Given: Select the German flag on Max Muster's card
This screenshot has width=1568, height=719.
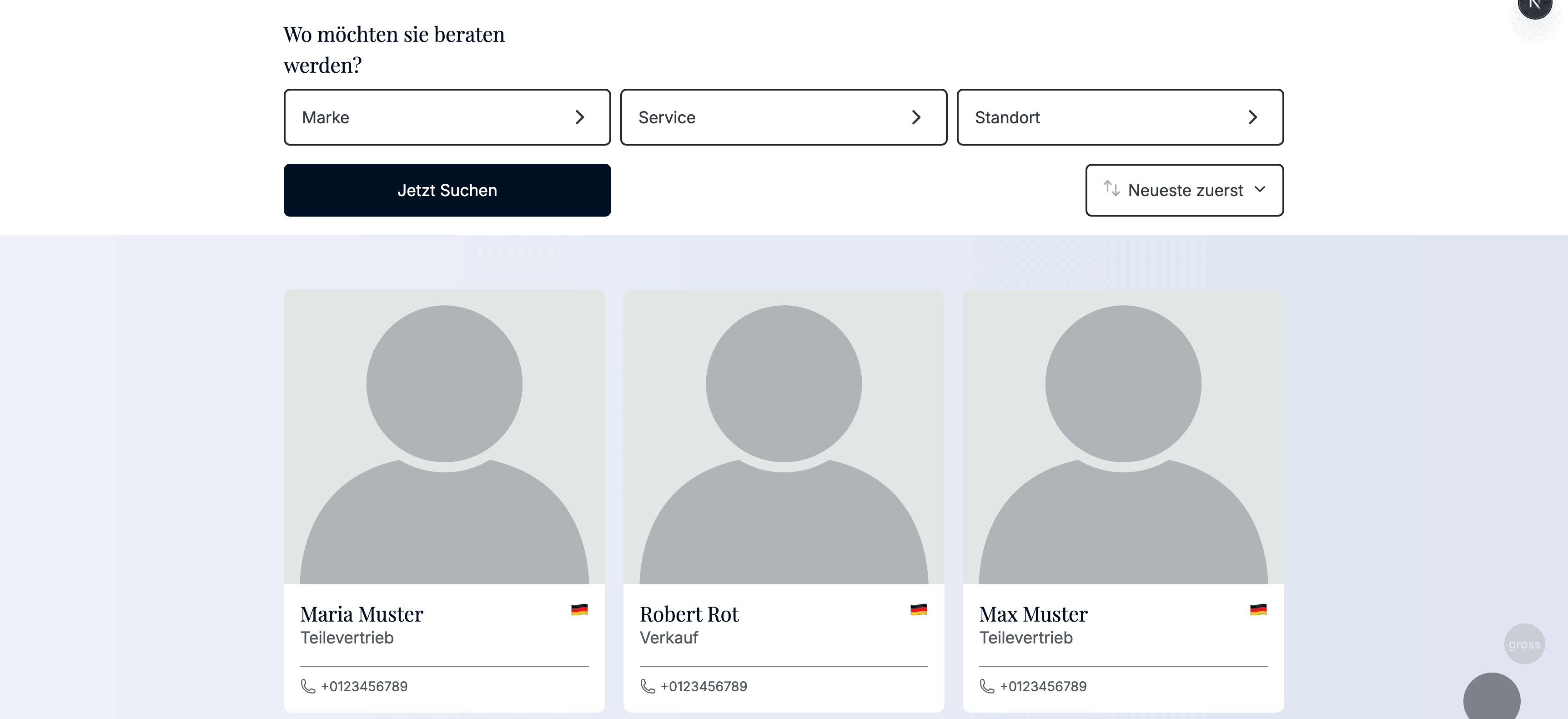Looking at the screenshot, I should (1258, 609).
